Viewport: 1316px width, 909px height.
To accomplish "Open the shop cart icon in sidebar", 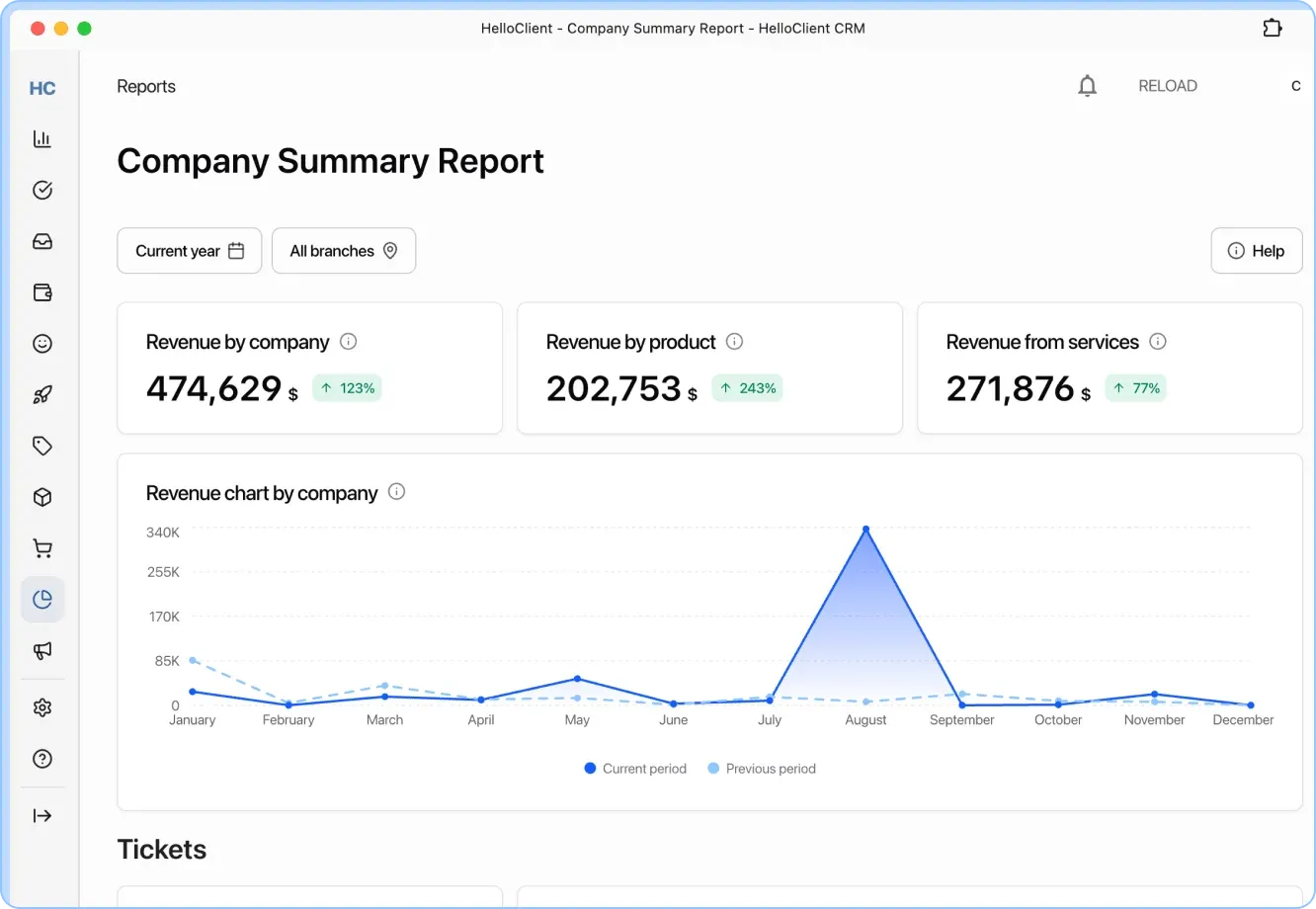I will click(42, 548).
